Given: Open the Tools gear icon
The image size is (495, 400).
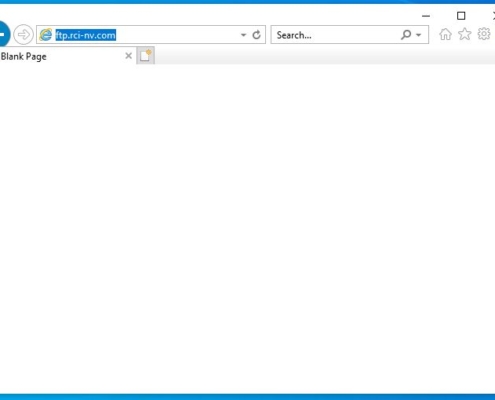Looking at the screenshot, I should 484,34.
